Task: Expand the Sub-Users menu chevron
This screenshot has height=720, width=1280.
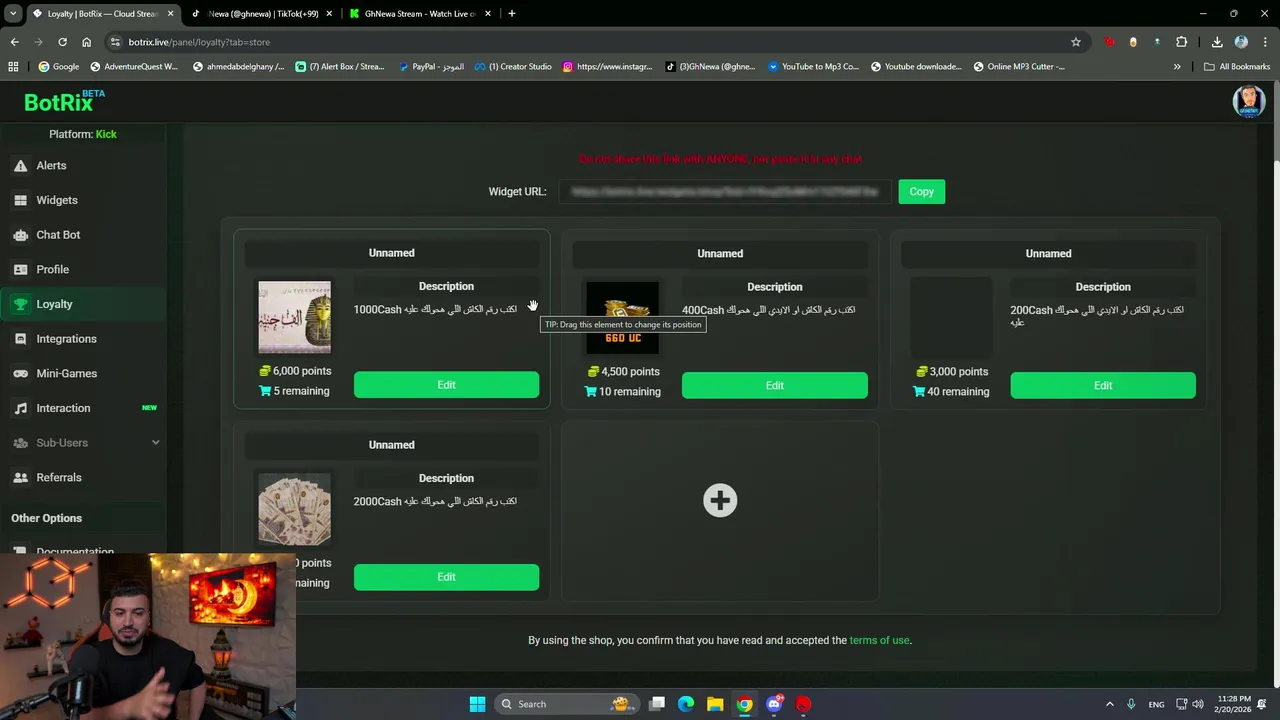Action: pos(155,443)
